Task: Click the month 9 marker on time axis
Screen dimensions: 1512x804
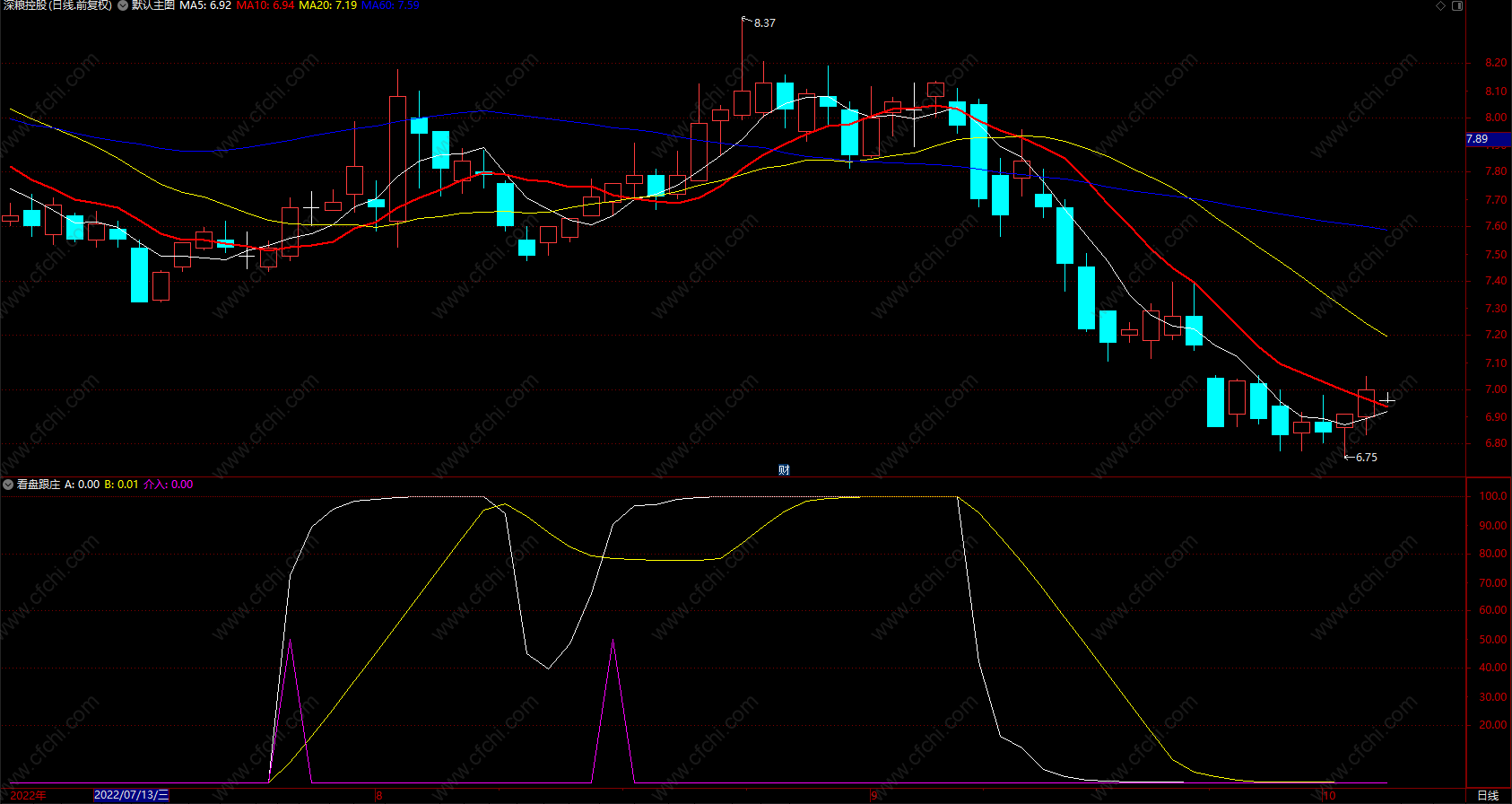Action: [x=873, y=796]
